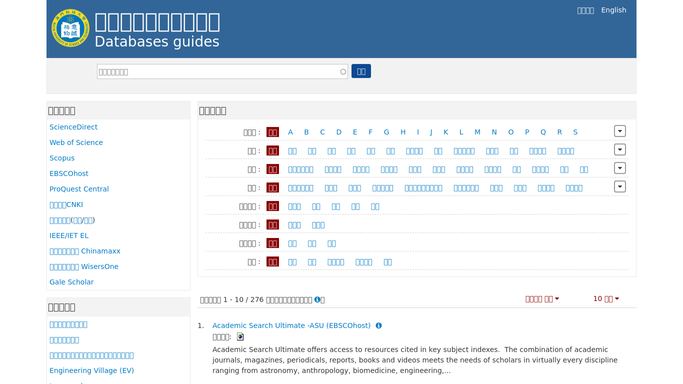Expand the fourth filter row dropdown arrow
The image size is (683, 384).
pyautogui.click(x=620, y=187)
